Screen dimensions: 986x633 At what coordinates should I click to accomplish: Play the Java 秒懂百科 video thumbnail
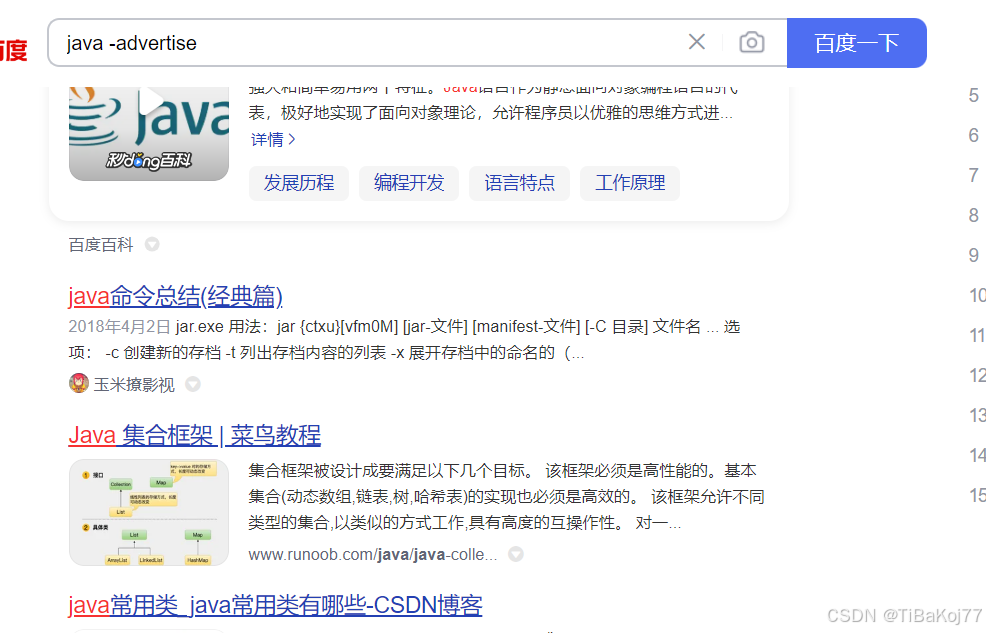point(149,133)
